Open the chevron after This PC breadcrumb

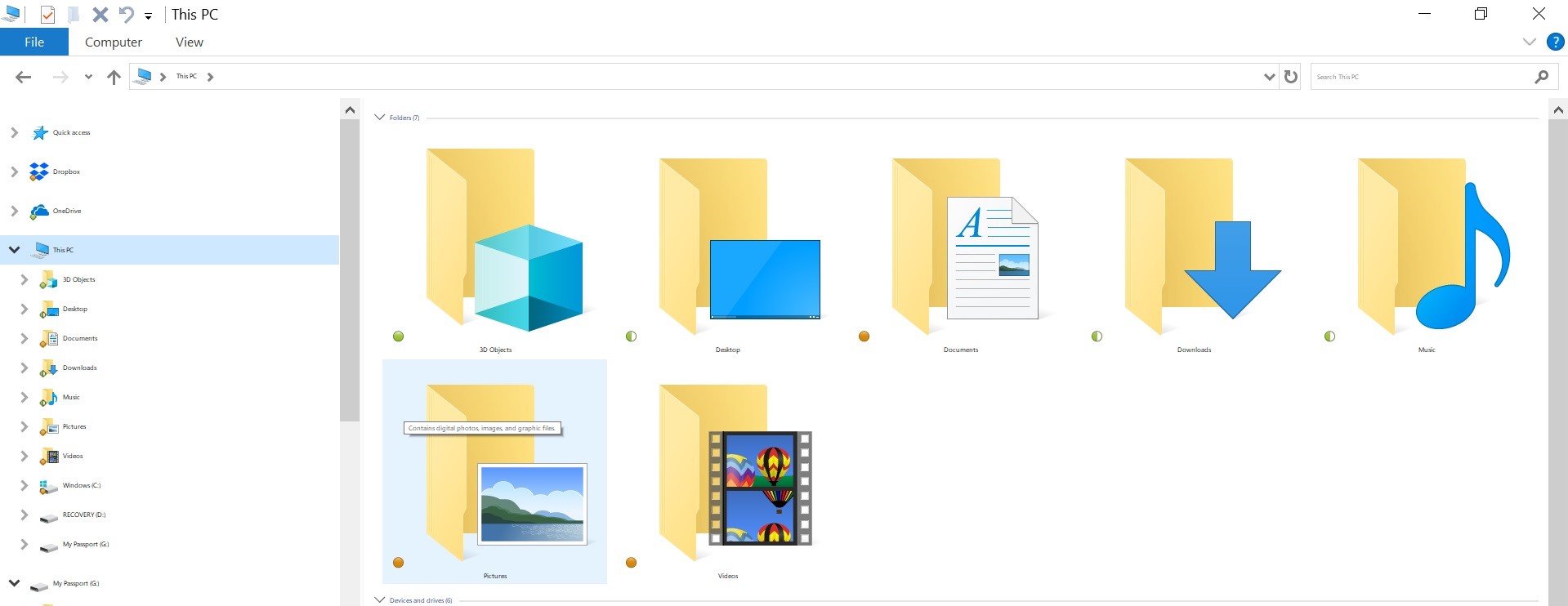pyautogui.click(x=211, y=77)
